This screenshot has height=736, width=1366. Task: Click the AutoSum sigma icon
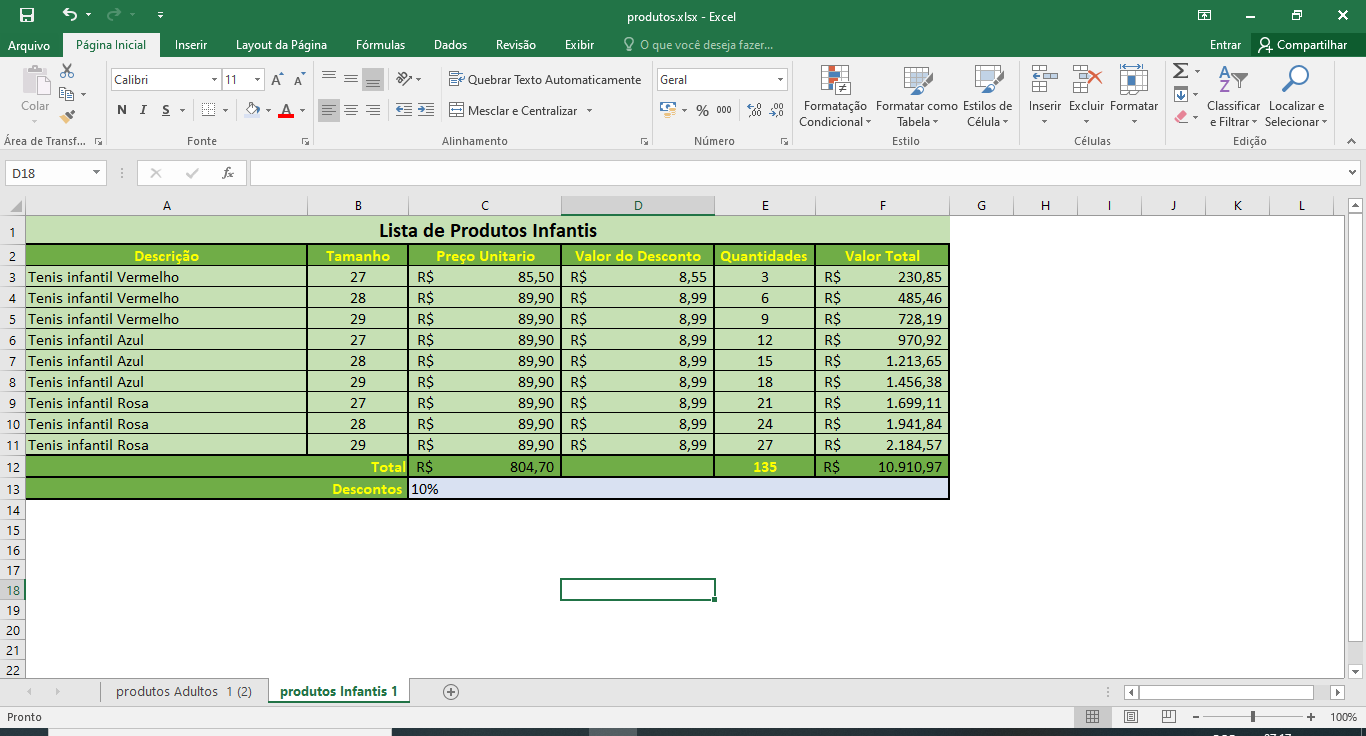click(x=1180, y=71)
